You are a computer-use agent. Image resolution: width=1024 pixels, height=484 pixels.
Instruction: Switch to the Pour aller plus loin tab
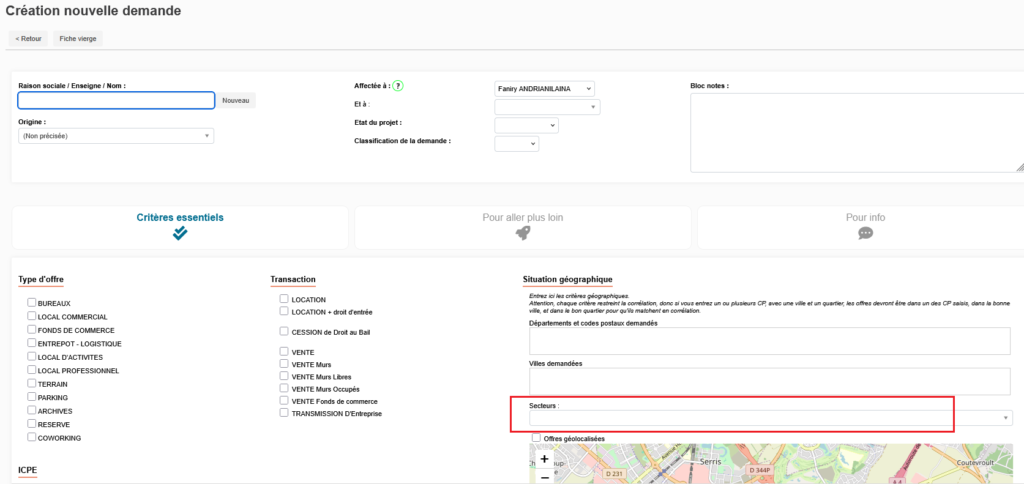(523, 226)
